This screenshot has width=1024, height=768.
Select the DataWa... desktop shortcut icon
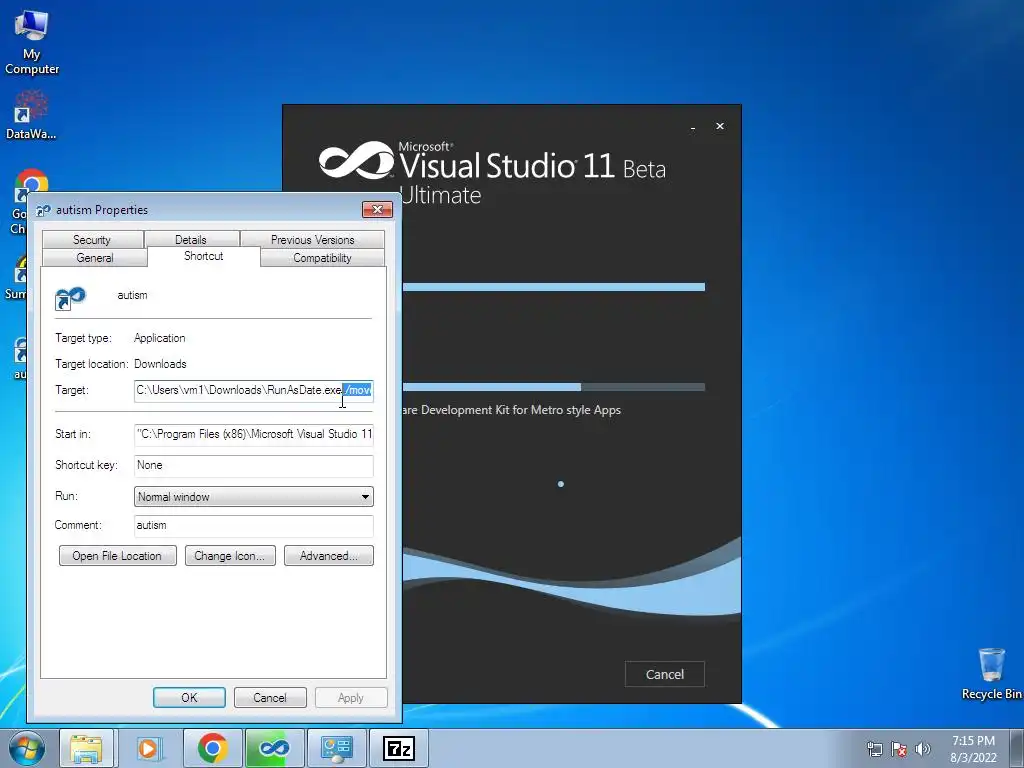30,115
